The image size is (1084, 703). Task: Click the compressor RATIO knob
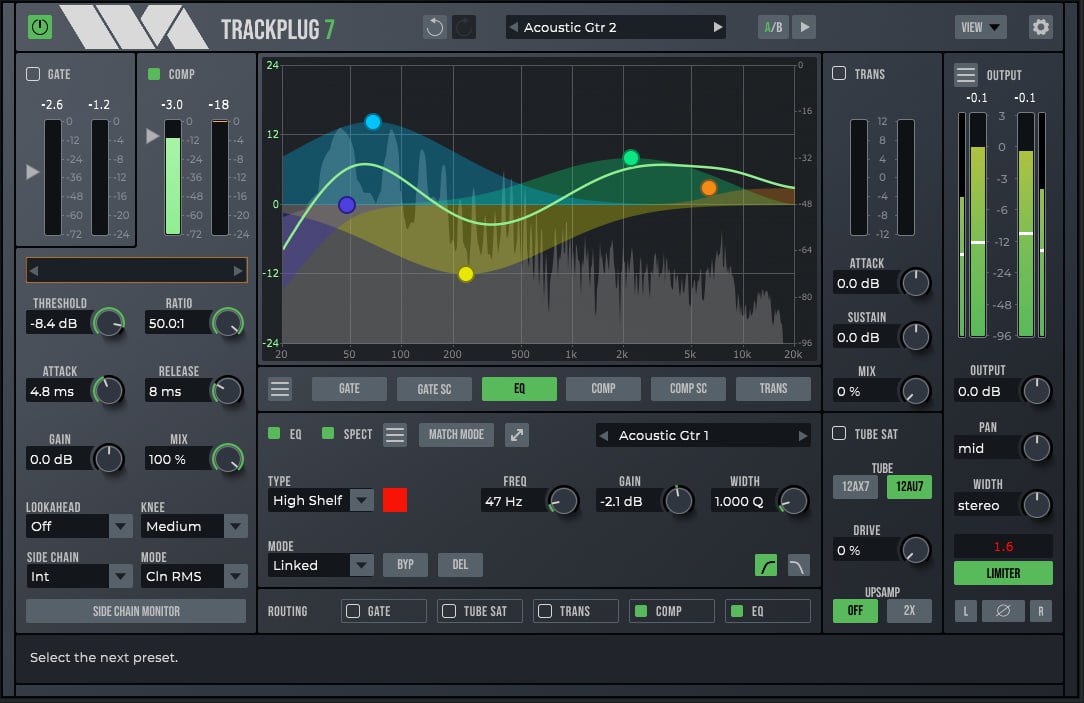pos(227,323)
